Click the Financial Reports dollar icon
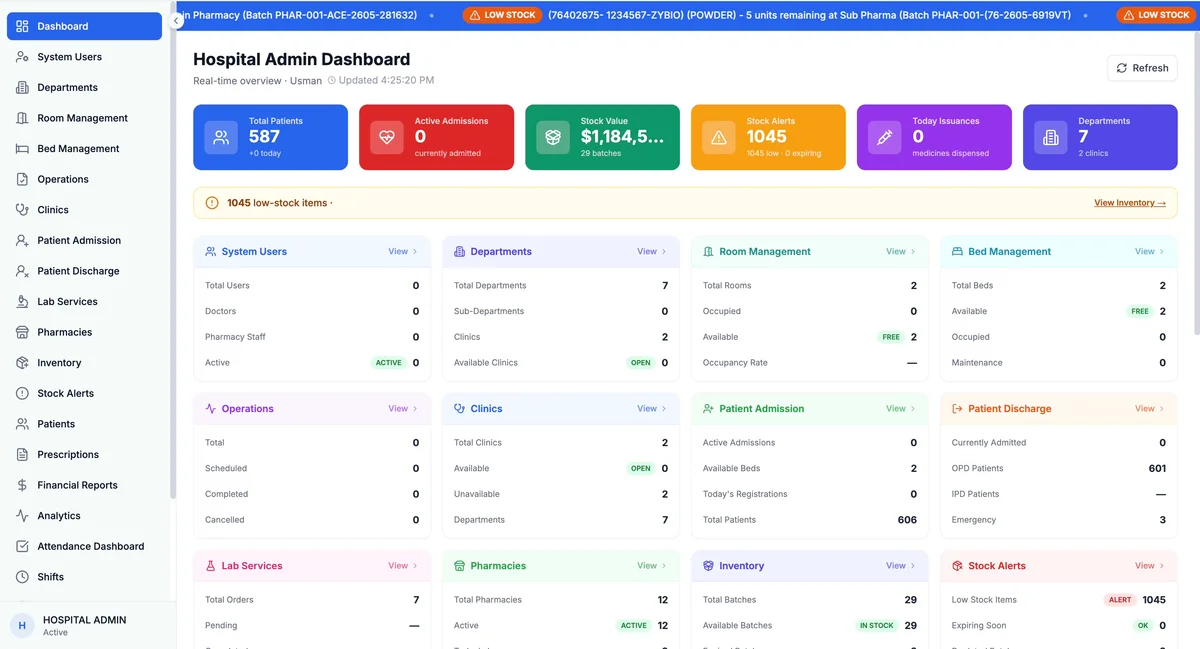The height and width of the screenshot is (649, 1200). tap(22, 485)
